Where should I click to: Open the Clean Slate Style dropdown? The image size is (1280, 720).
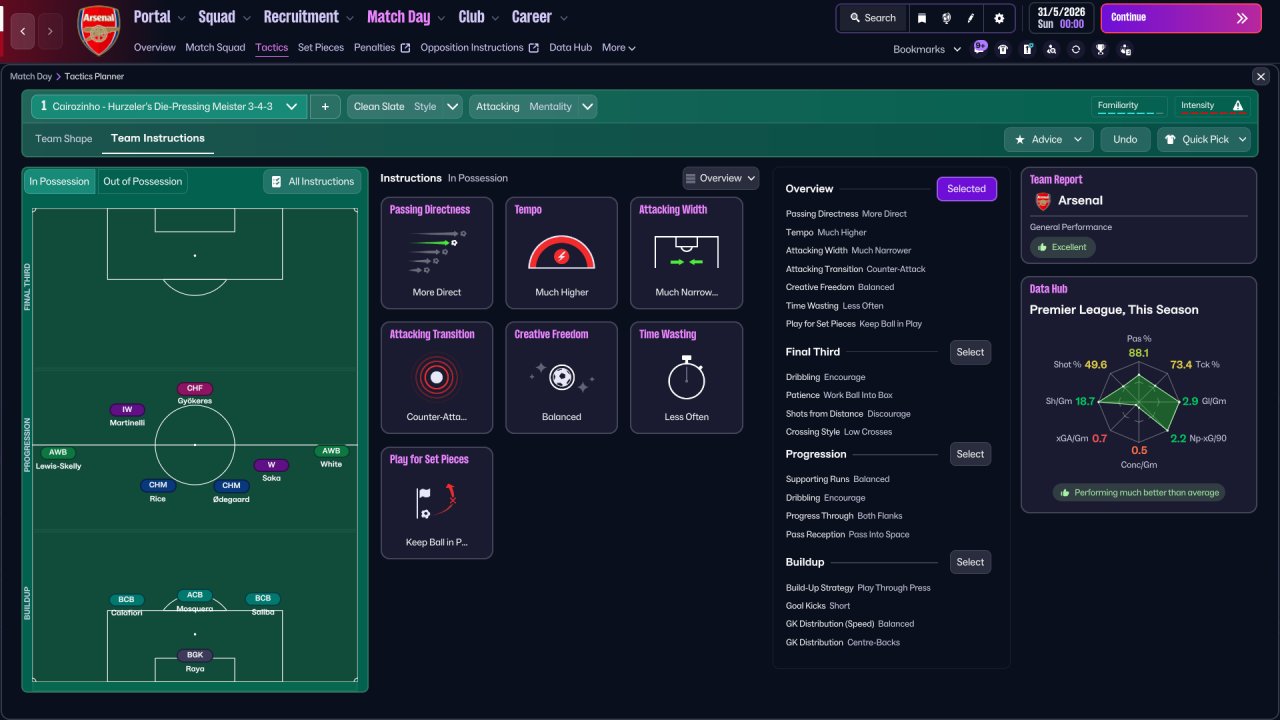404,107
